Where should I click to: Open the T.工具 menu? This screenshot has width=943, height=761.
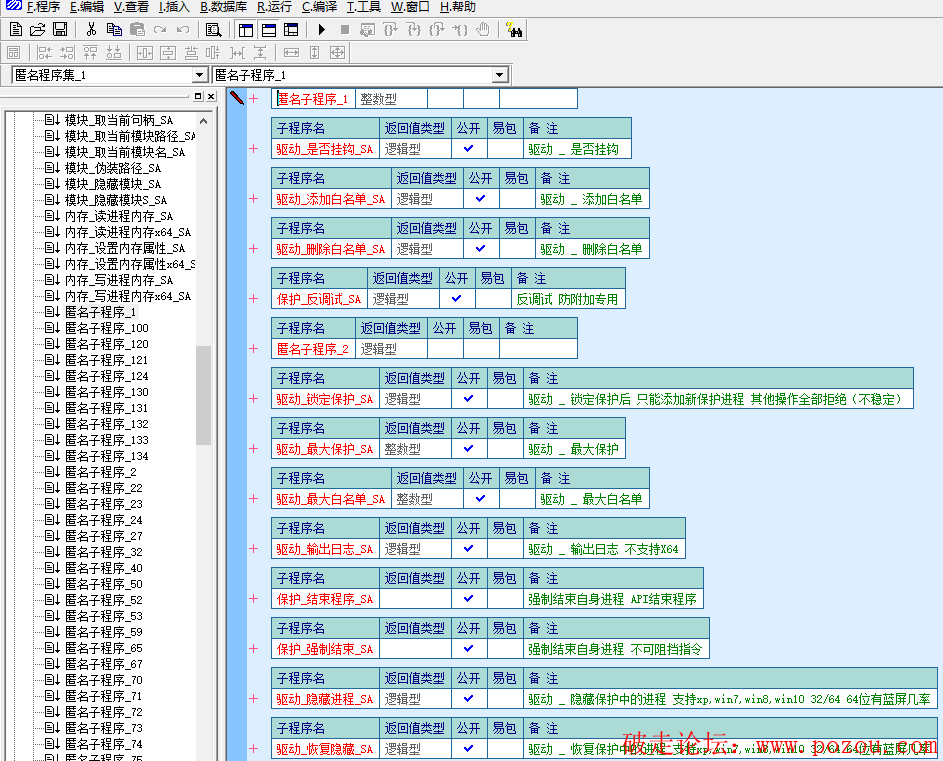tap(364, 7)
